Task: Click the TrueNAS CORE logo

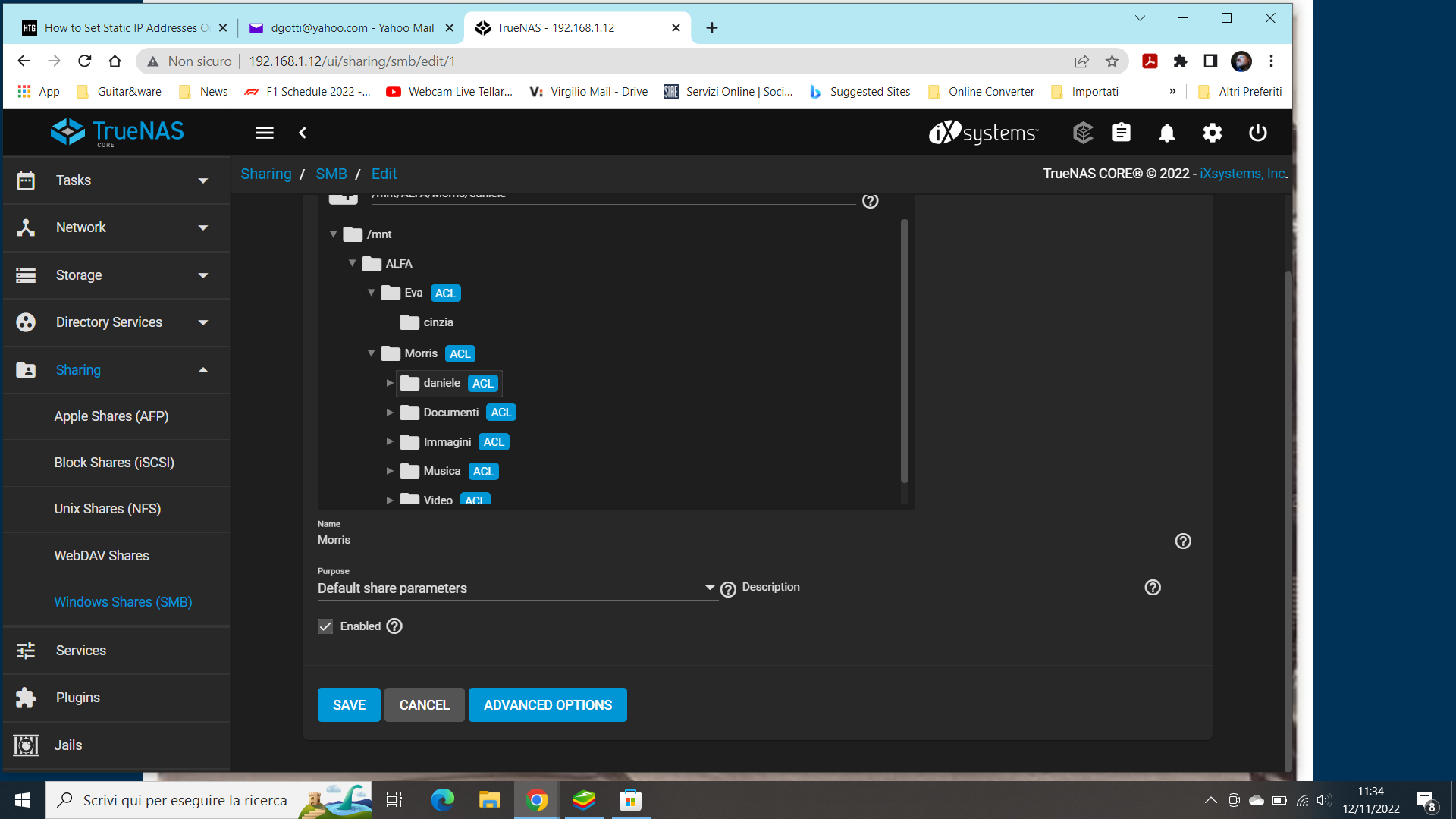Action: [118, 132]
